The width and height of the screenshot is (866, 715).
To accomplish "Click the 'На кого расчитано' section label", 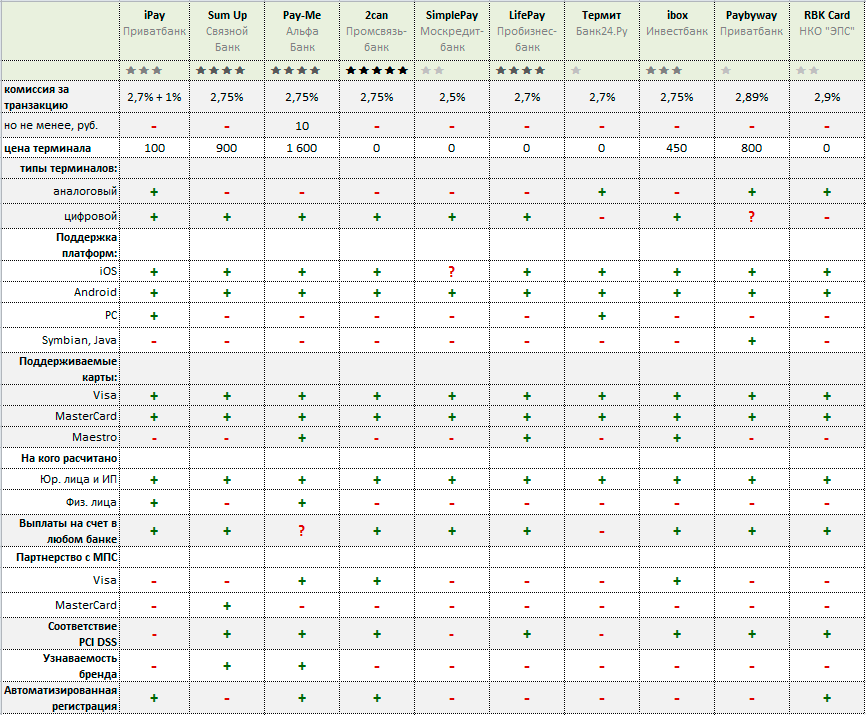I will tap(69, 458).
